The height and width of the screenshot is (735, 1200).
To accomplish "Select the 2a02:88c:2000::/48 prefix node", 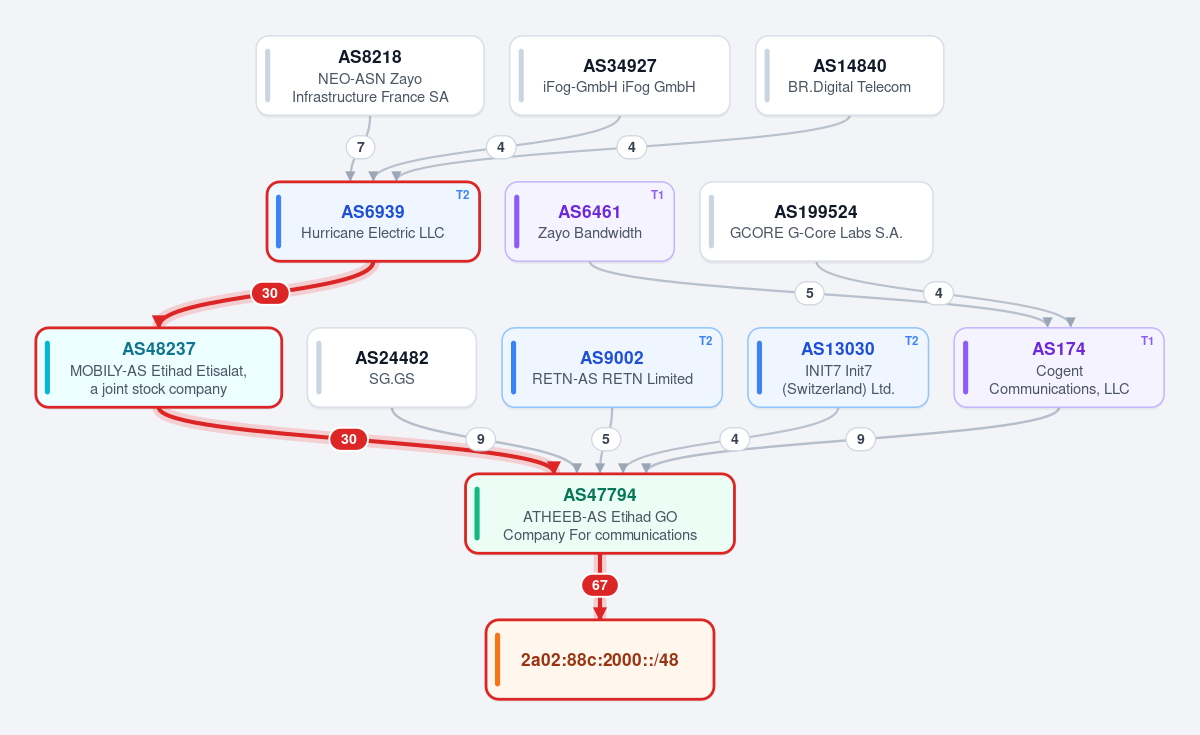I will 600,660.
